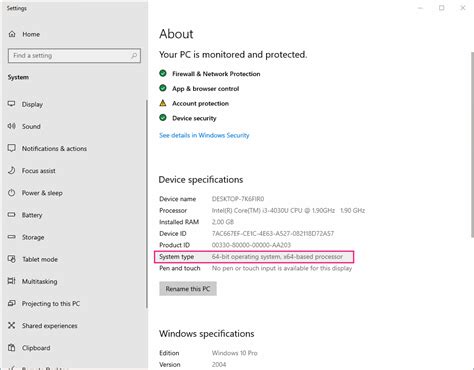Click the Sound speaker icon
The image size is (474, 370).
click(12, 126)
